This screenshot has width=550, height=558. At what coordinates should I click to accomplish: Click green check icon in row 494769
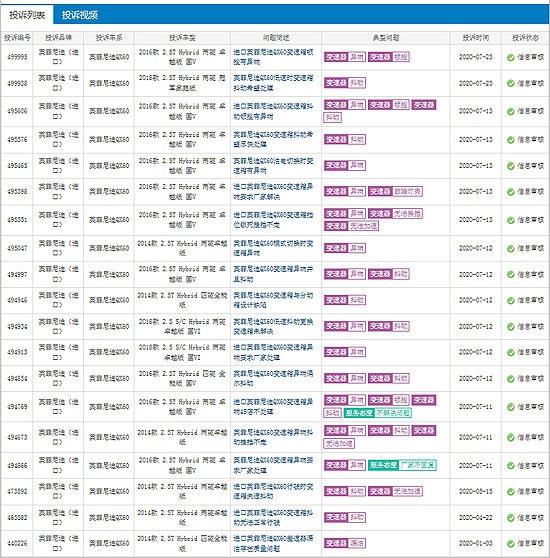511,407
